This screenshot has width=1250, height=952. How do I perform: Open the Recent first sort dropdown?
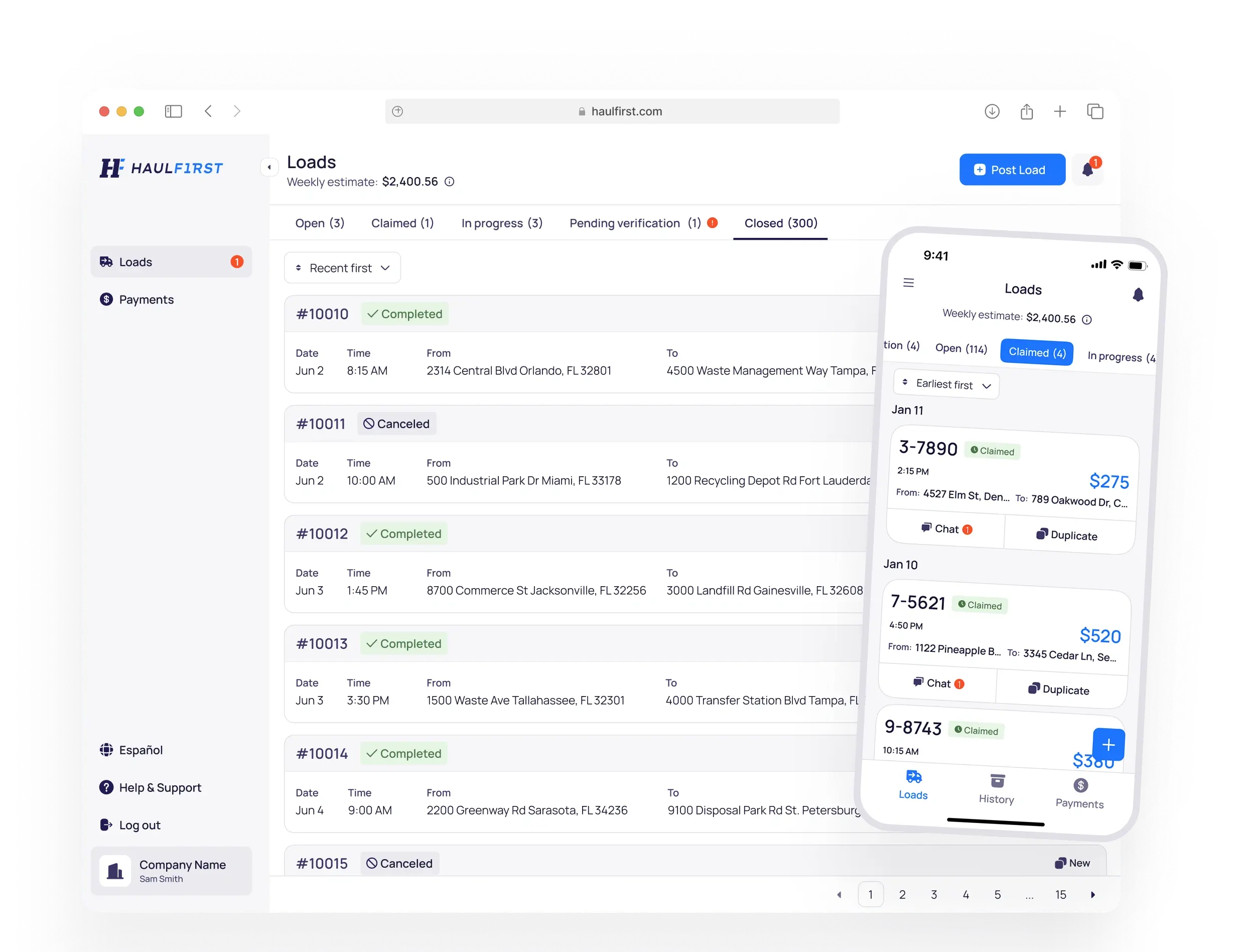[342, 268]
